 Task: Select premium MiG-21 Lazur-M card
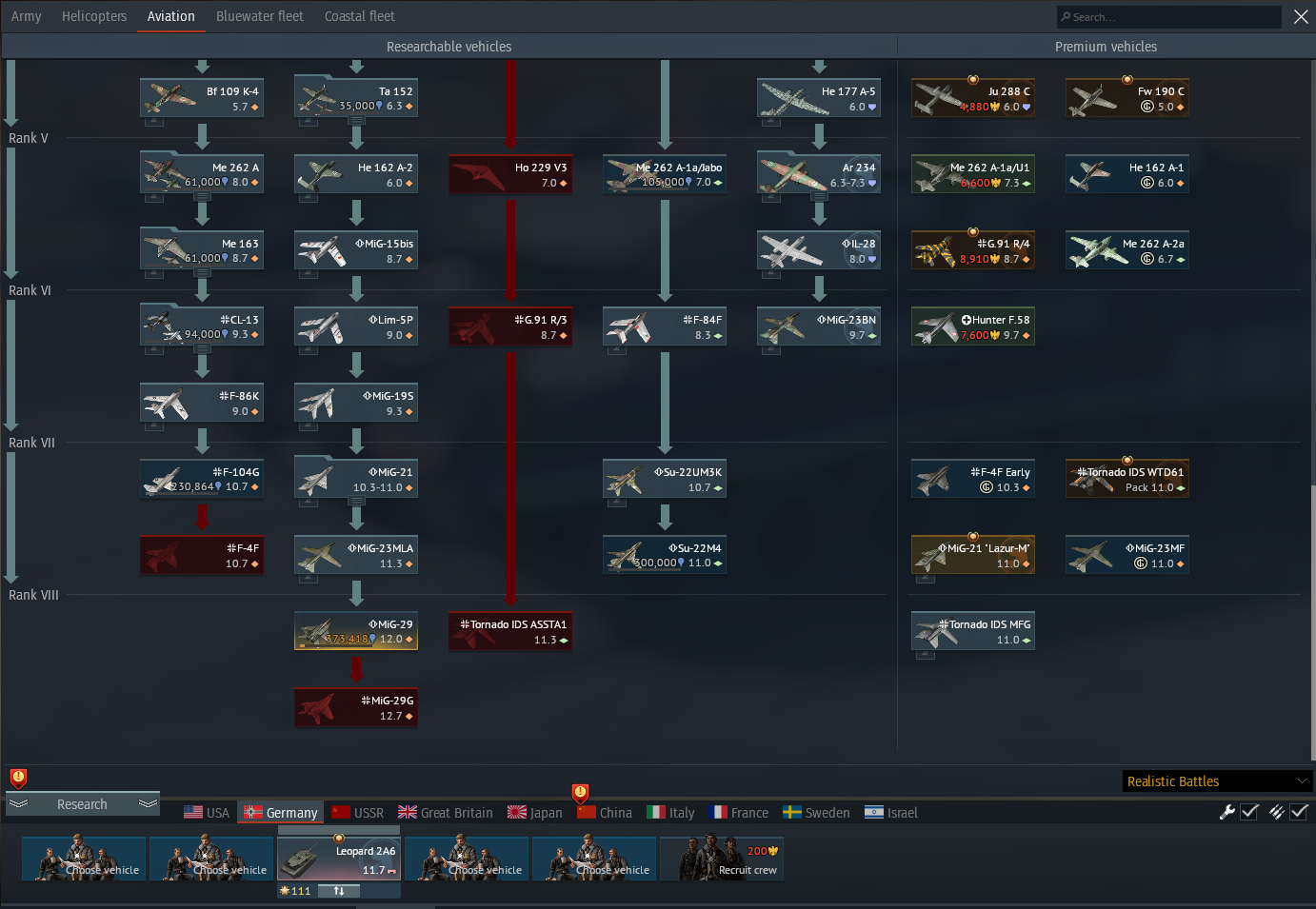(973, 555)
